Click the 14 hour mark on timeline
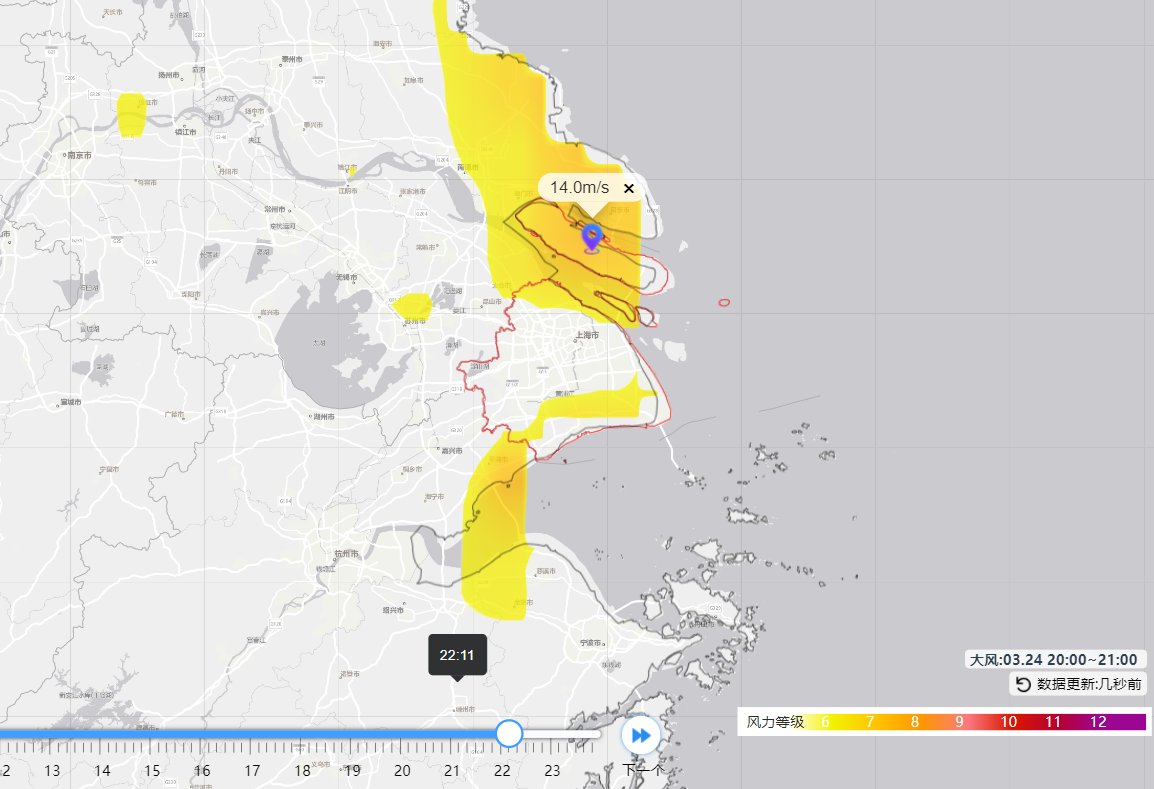Screen dimensions: 1154x789 tap(102, 771)
